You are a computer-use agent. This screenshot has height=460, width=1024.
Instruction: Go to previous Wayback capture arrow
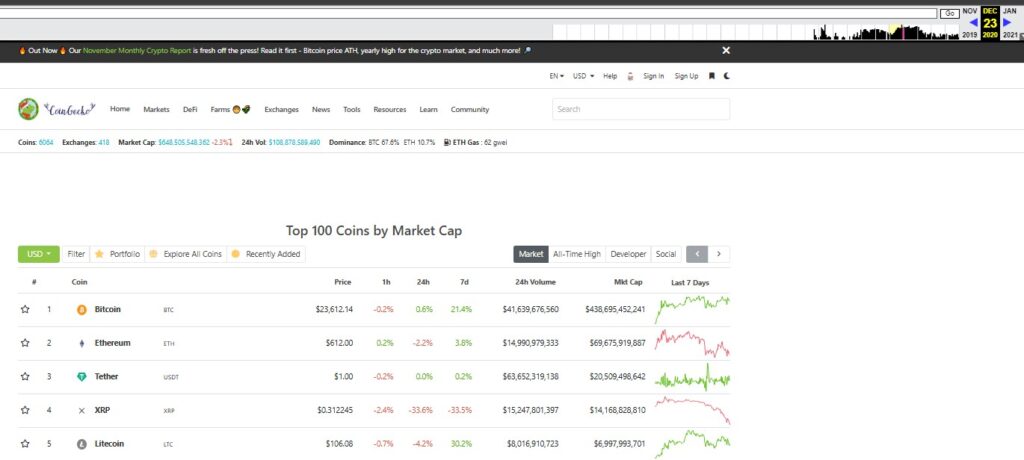973,22
